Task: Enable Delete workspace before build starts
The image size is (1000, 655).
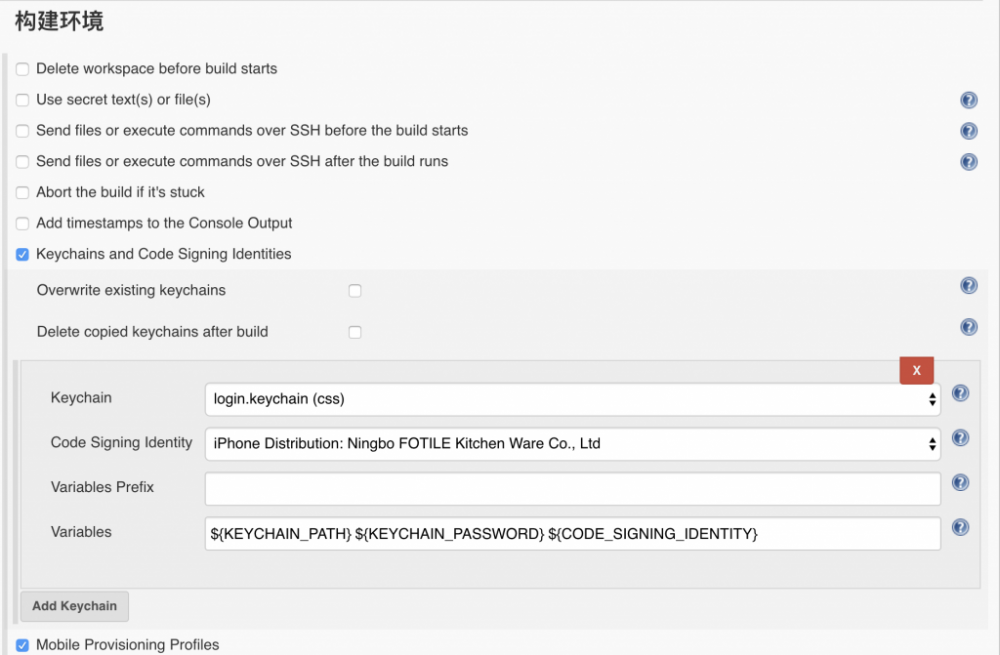Action: tap(23, 70)
